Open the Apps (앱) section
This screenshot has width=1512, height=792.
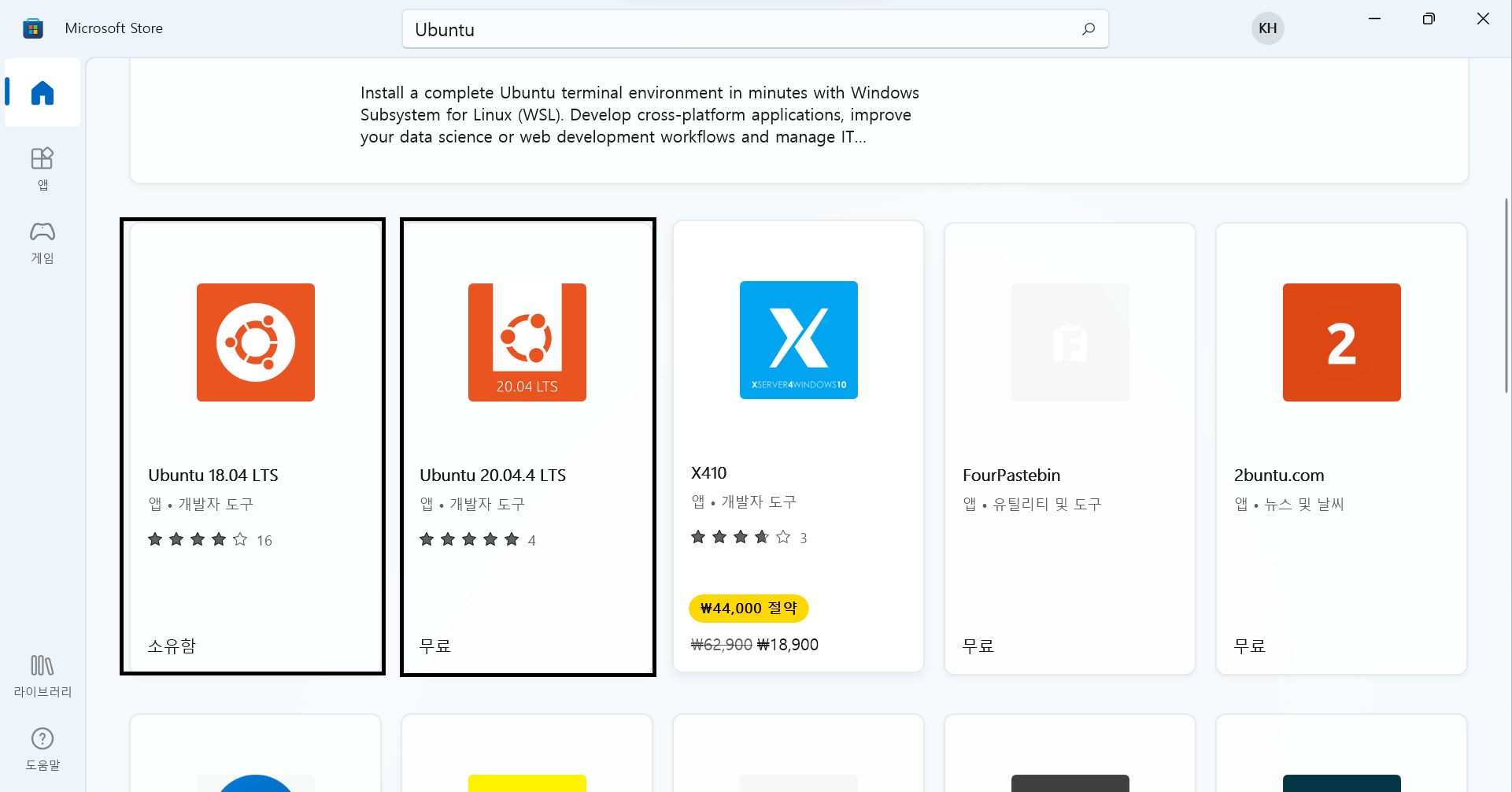pos(43,168)
